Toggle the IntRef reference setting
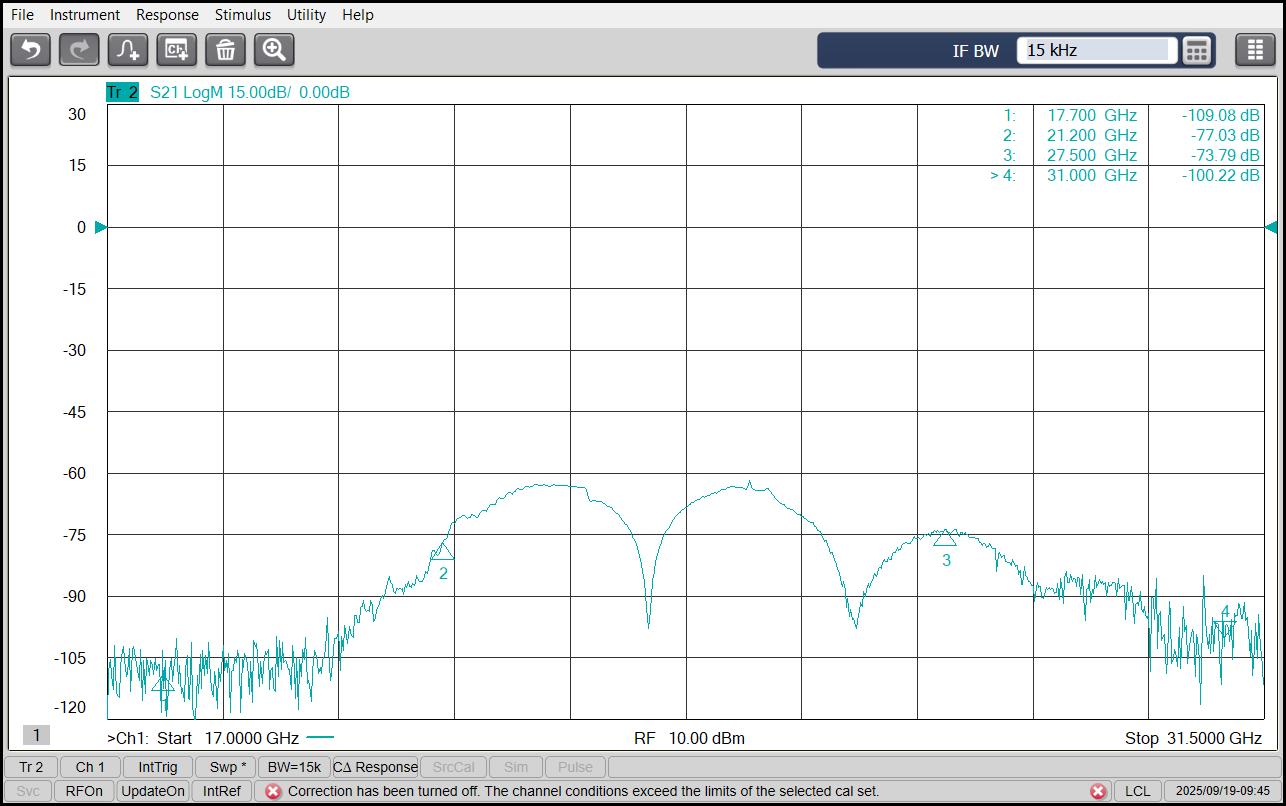 point(222,791)
